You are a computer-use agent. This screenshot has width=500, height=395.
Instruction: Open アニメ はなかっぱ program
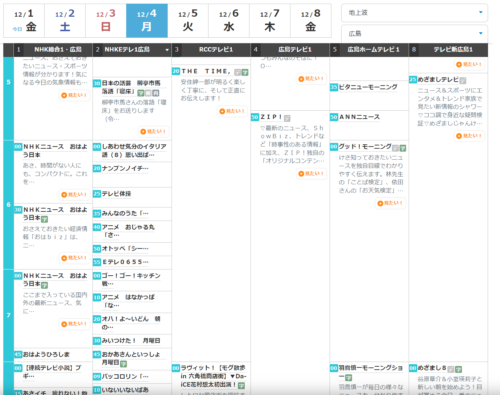pos(128,301)
